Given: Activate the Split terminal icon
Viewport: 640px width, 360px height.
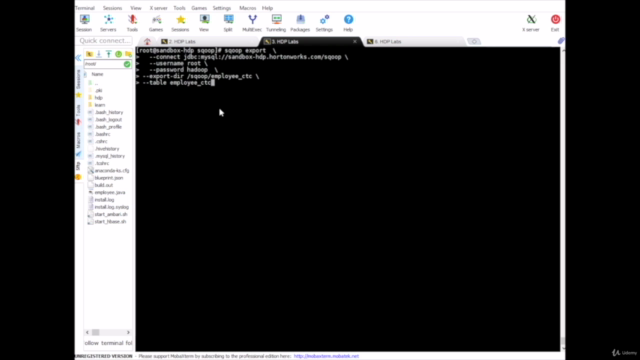Looking at the screenshot, I should tap(228, 23).
